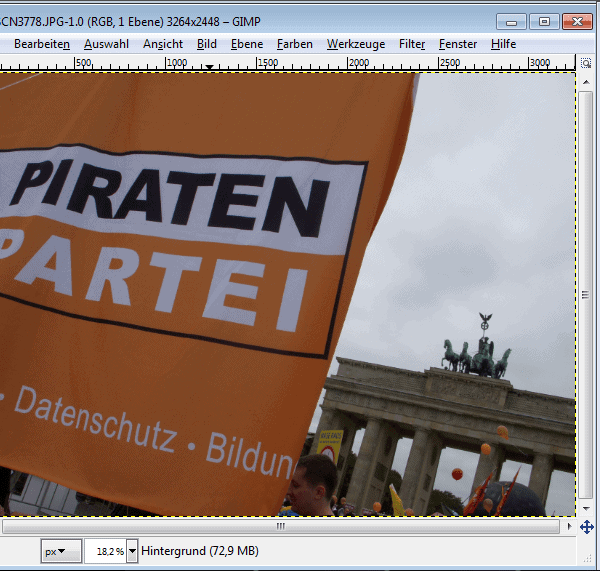The width and height of the screenshot is (600, 571).
Task: Open the px unit dropdown
Action: click(x=61, y=551)
